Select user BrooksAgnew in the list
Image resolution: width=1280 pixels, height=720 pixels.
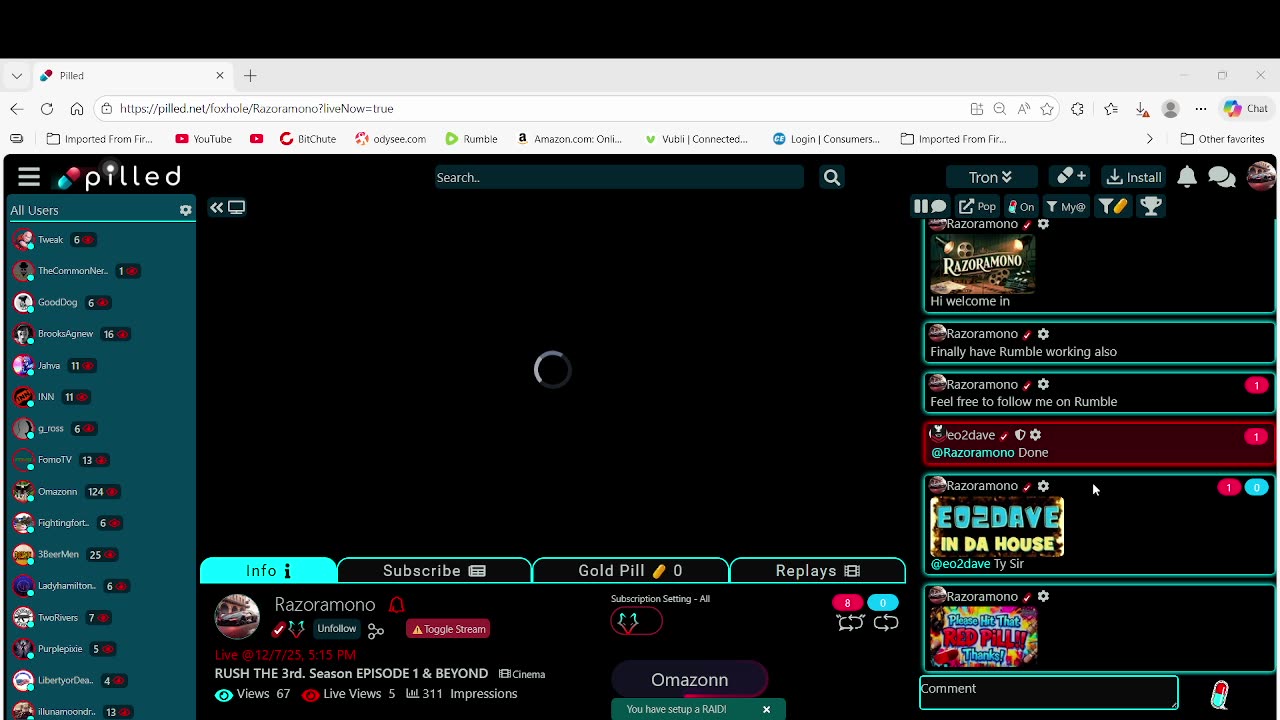[x=65, y=334]
